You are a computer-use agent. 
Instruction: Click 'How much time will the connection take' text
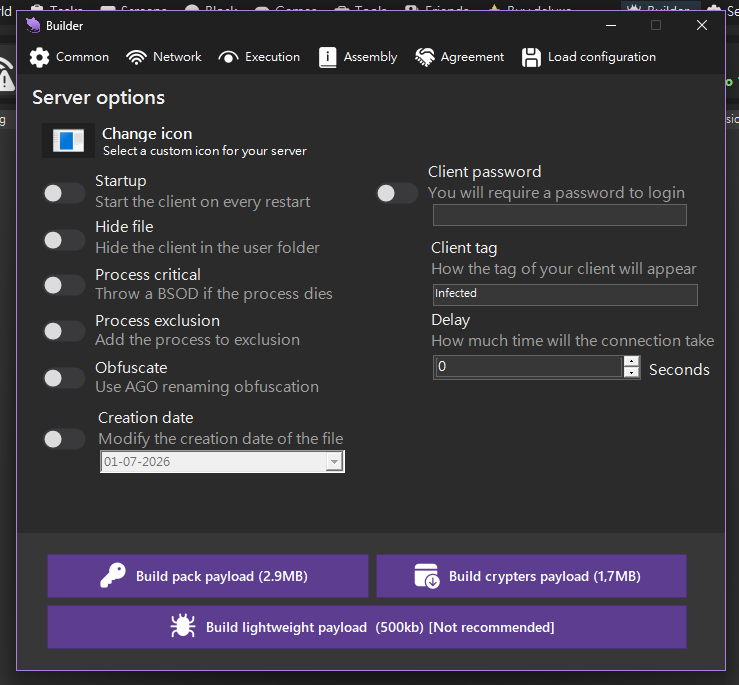[x=573, y=341]
